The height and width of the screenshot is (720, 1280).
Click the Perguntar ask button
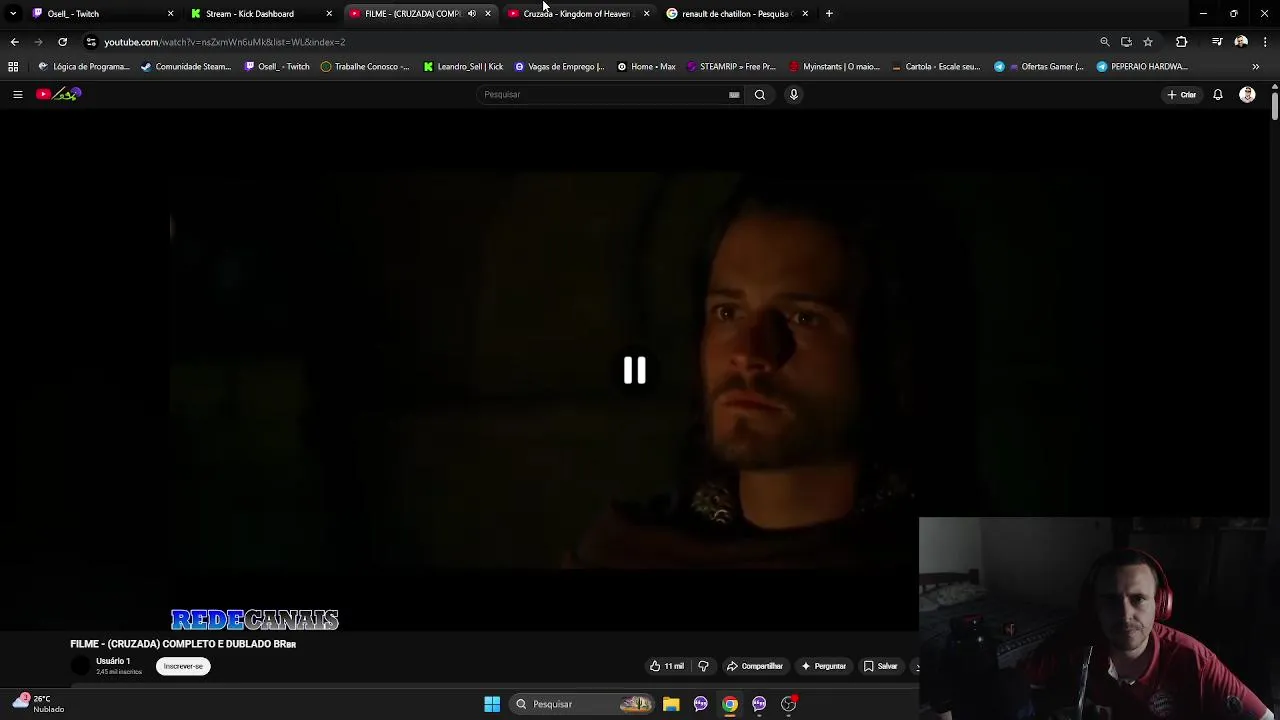tap(824, 666)
